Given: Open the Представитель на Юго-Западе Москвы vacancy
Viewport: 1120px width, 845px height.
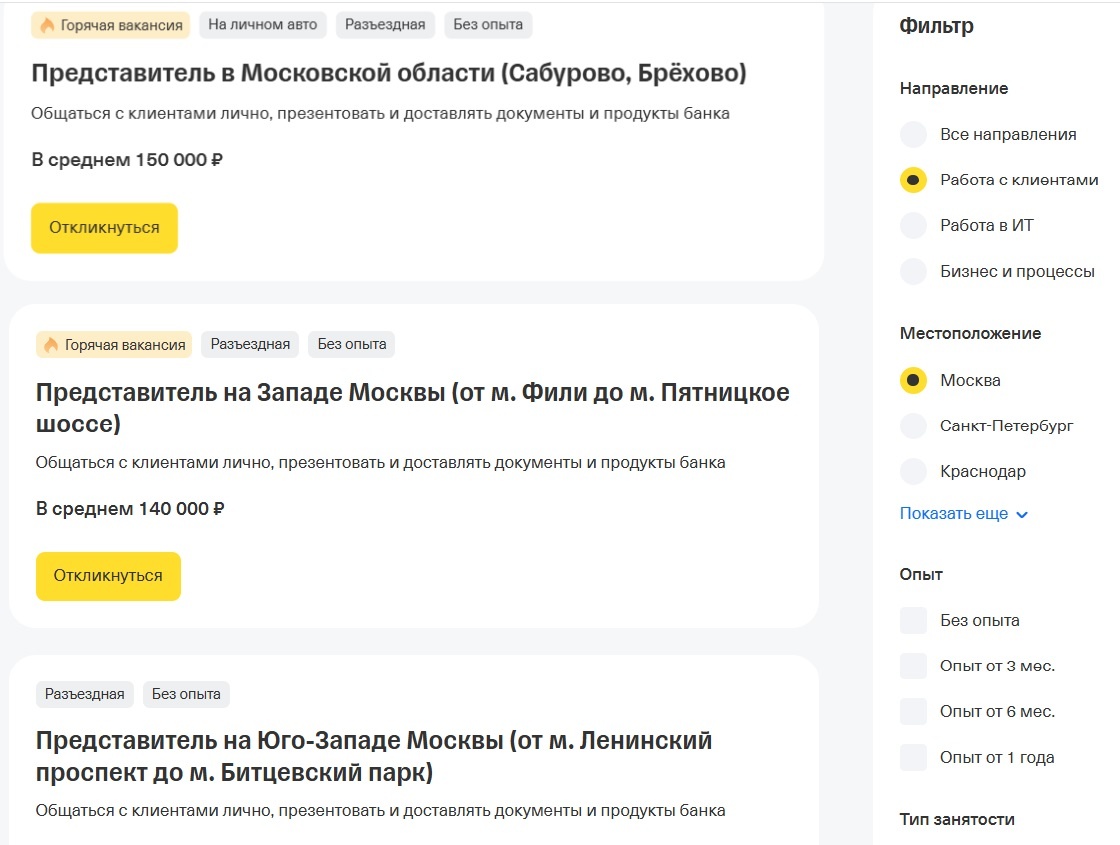Looking at the screenshot, I should (373, 757).
